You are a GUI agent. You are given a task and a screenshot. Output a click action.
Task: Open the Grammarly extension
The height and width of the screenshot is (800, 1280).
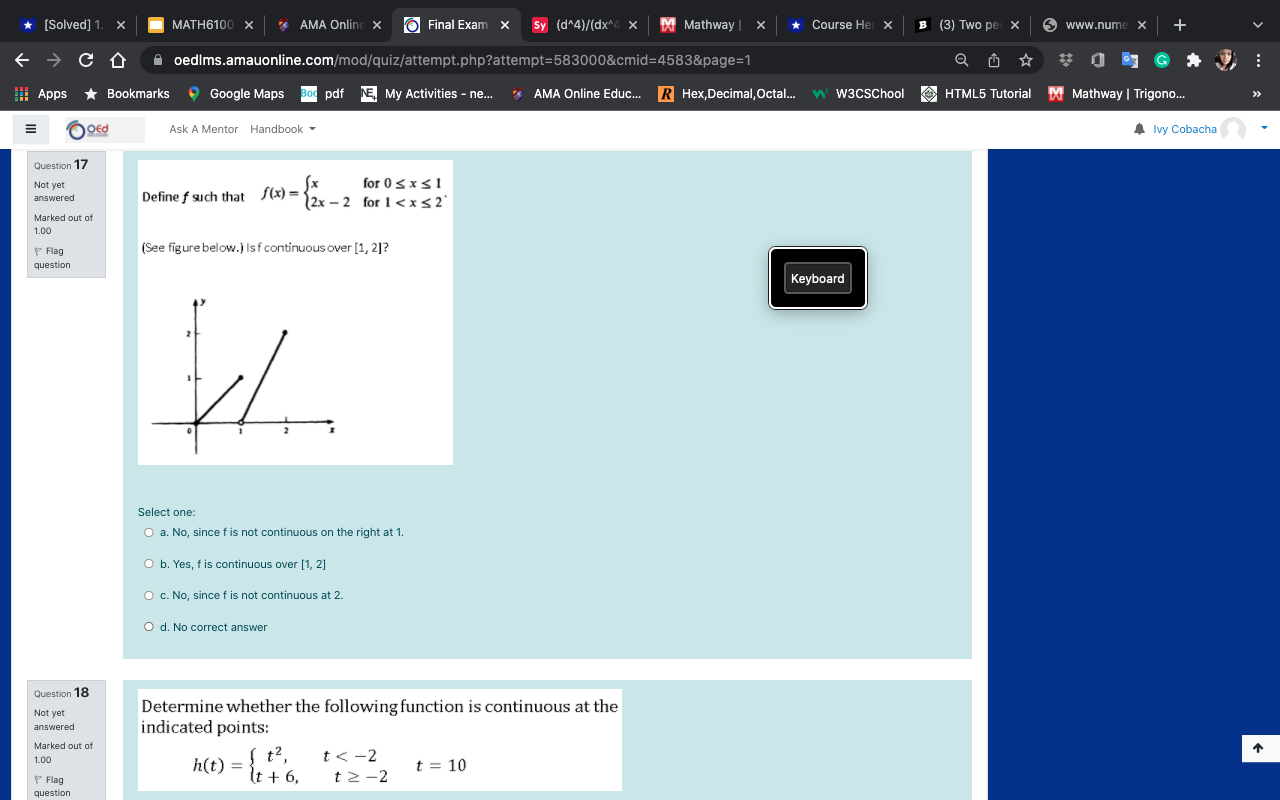click(x=1161, y=60)
